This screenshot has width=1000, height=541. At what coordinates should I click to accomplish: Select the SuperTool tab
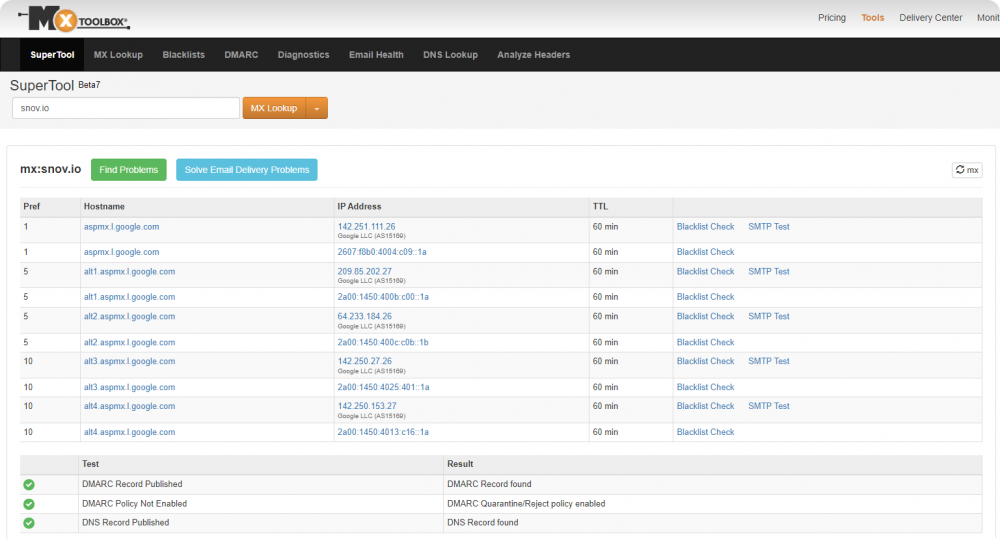52,55
